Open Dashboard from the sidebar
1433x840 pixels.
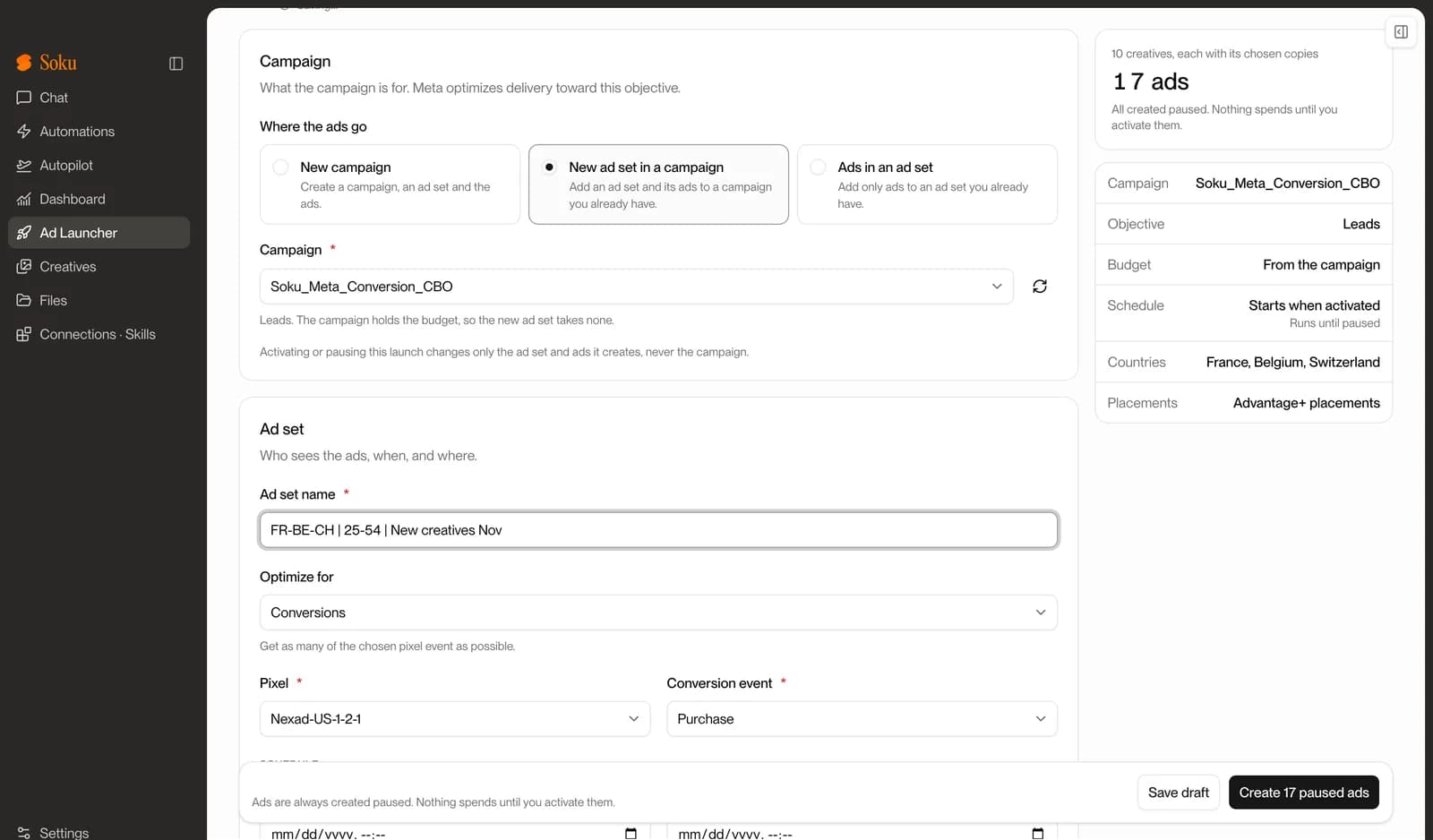click(x=99, y=200)
